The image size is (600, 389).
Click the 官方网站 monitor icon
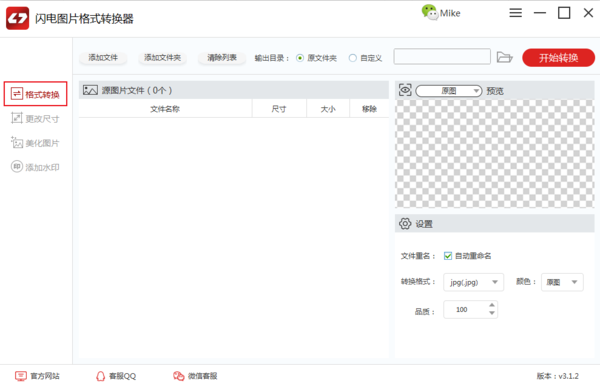click(x=21, y=376)
